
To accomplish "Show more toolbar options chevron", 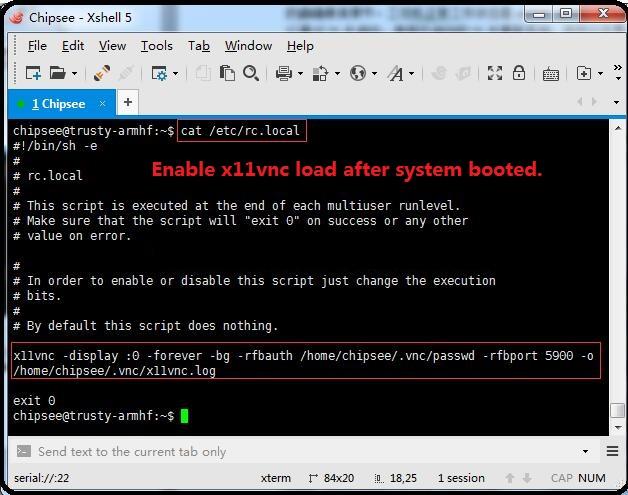I will tap(618, 72).
